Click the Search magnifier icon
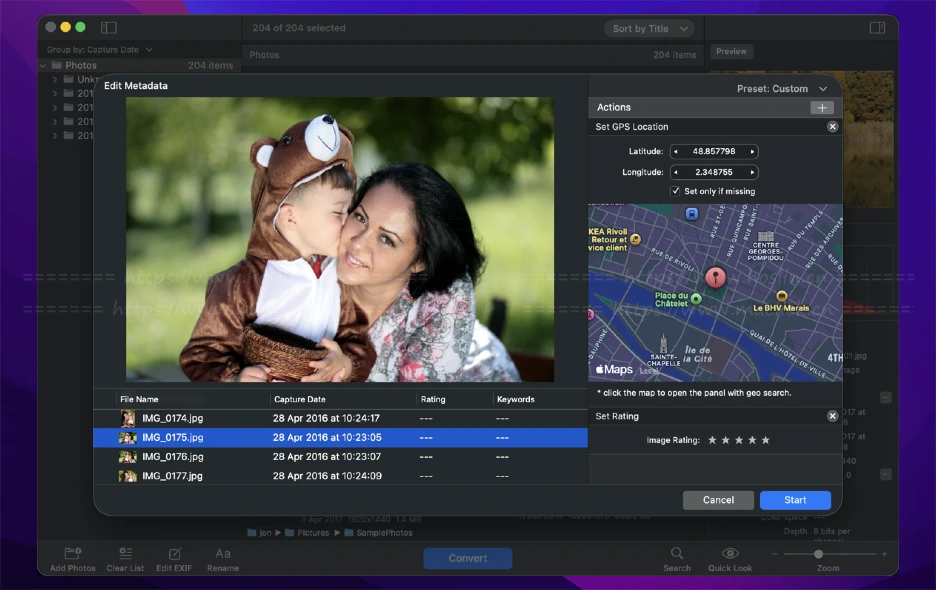Screen dimensions: 936x590 [x=677, y=554]
